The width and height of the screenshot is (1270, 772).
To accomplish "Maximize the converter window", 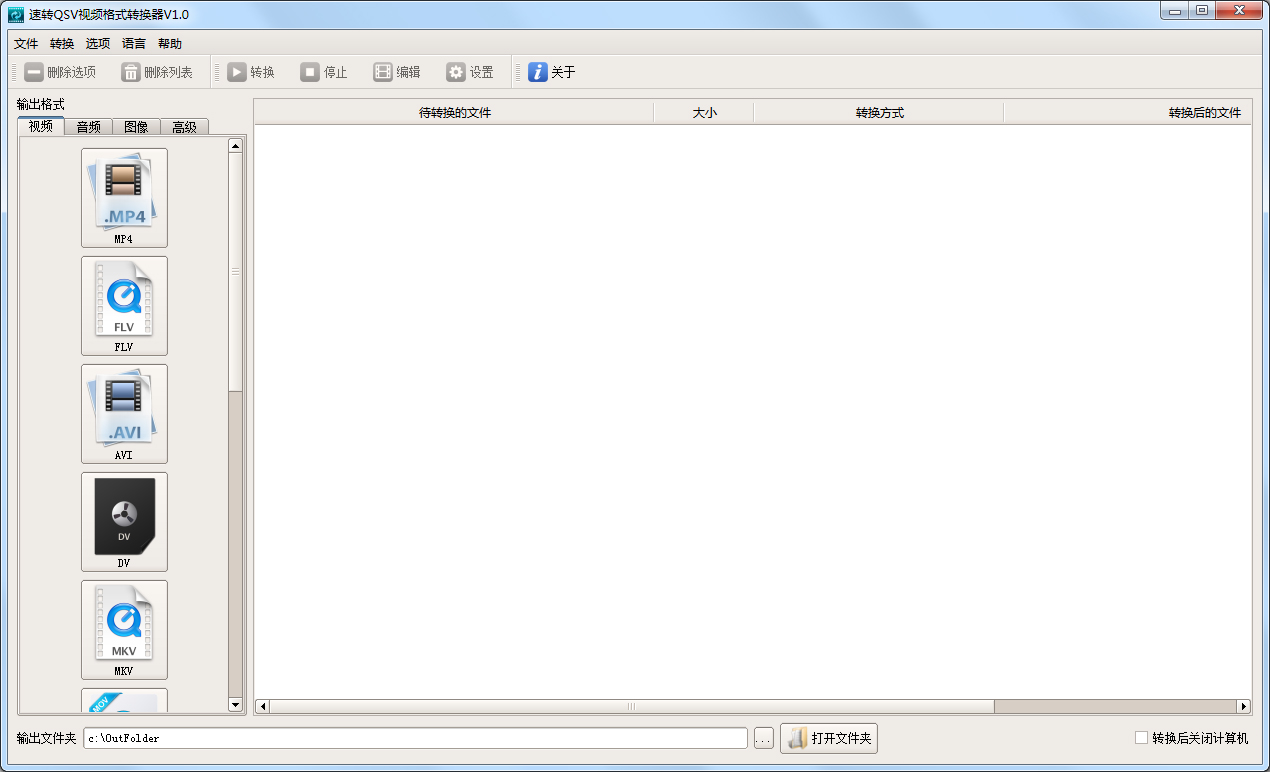I will (x=1201, y=11).
